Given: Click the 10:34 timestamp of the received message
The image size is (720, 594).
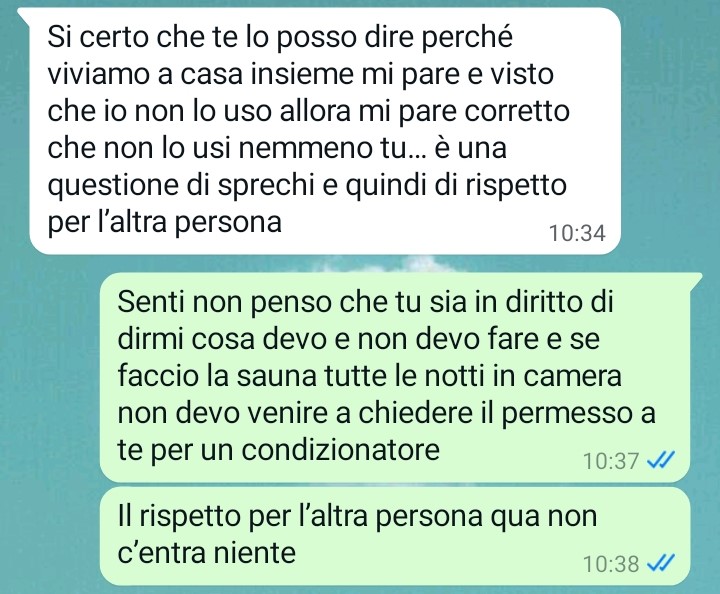Looking at the screenshot, I should (x=577, y=233).
